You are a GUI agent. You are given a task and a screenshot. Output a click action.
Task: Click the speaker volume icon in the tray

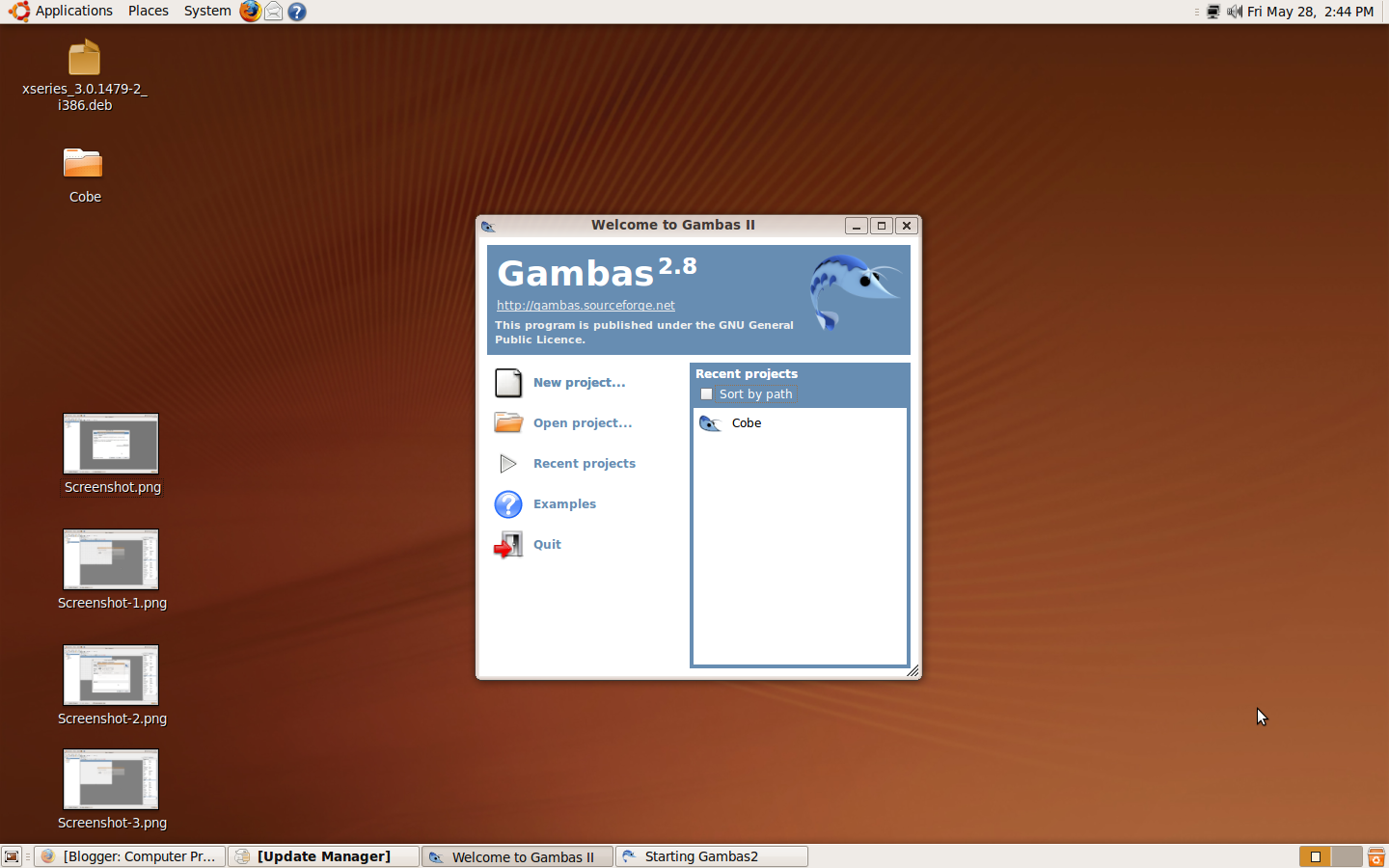coord(1235,12)
